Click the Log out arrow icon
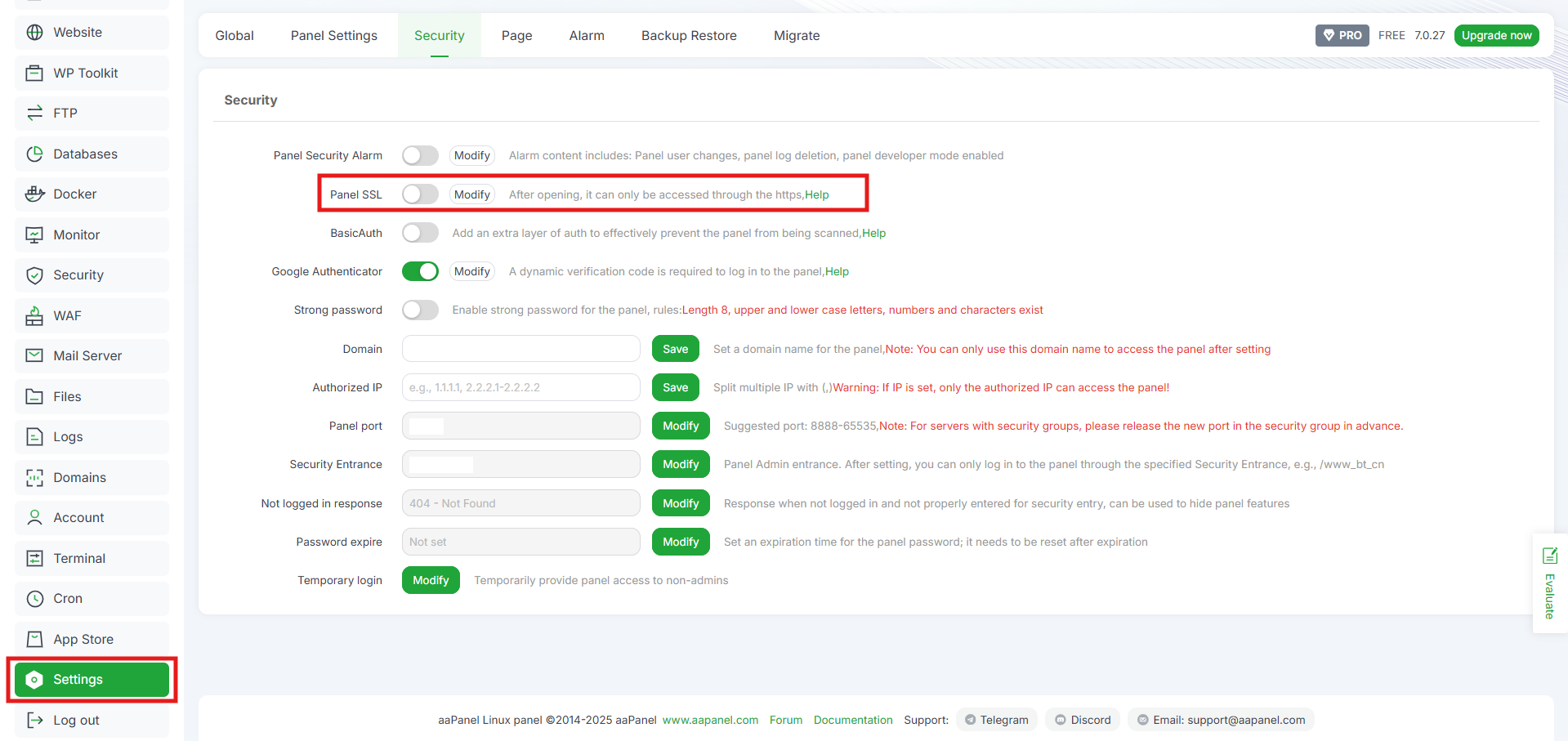 pos(34,720)
